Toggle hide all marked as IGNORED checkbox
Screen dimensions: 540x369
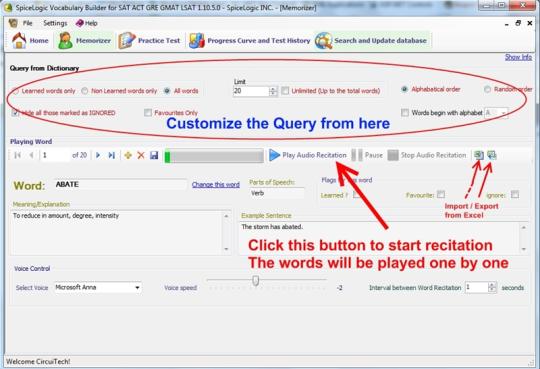(x=15, y=113)
